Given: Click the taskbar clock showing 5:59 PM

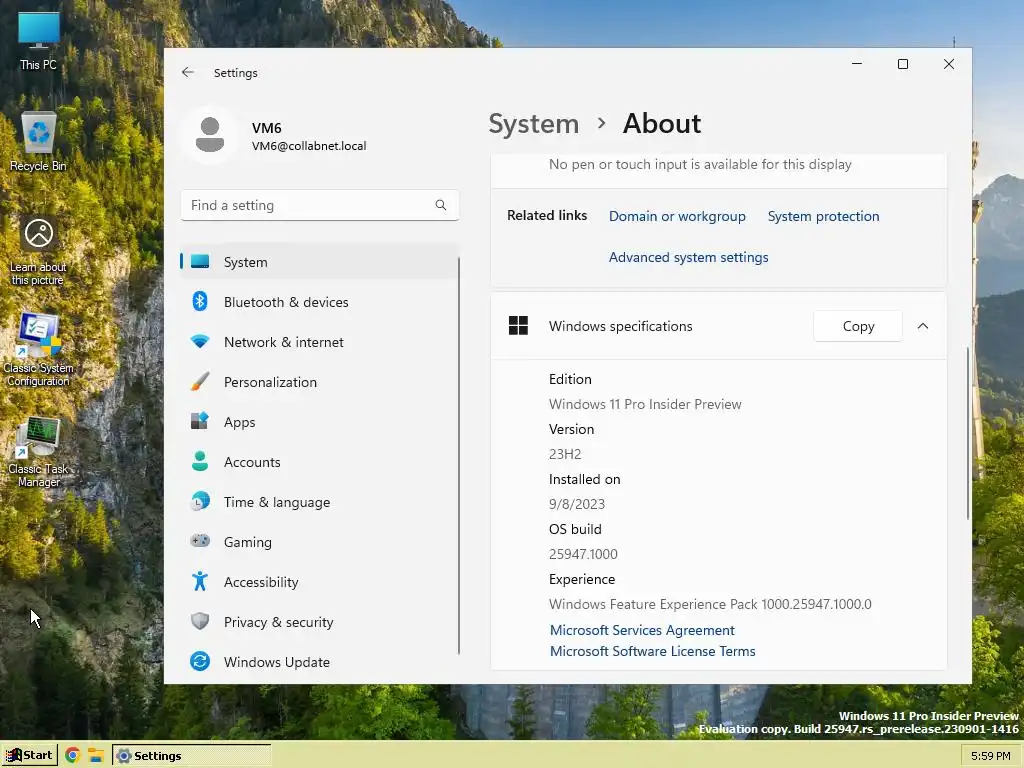Looking at the screenshot, I should (x=991, y=756).
